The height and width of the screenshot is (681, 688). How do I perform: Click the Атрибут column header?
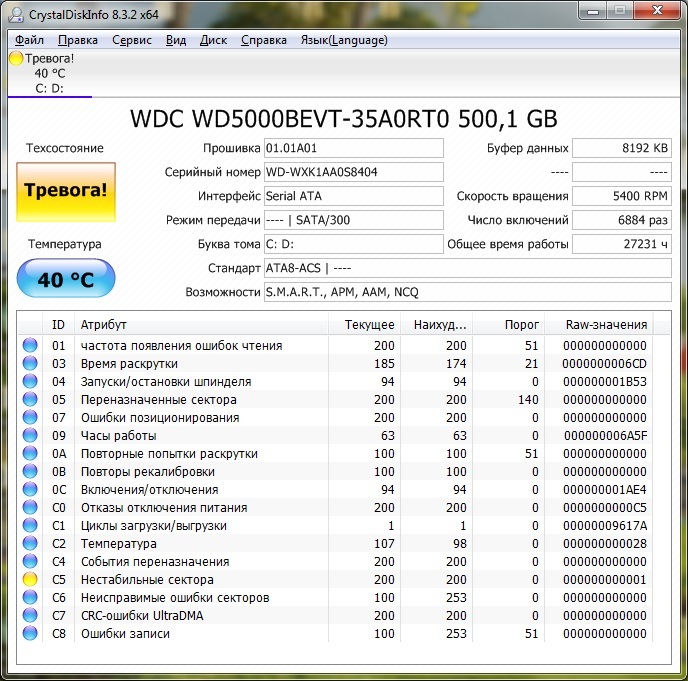201,325
